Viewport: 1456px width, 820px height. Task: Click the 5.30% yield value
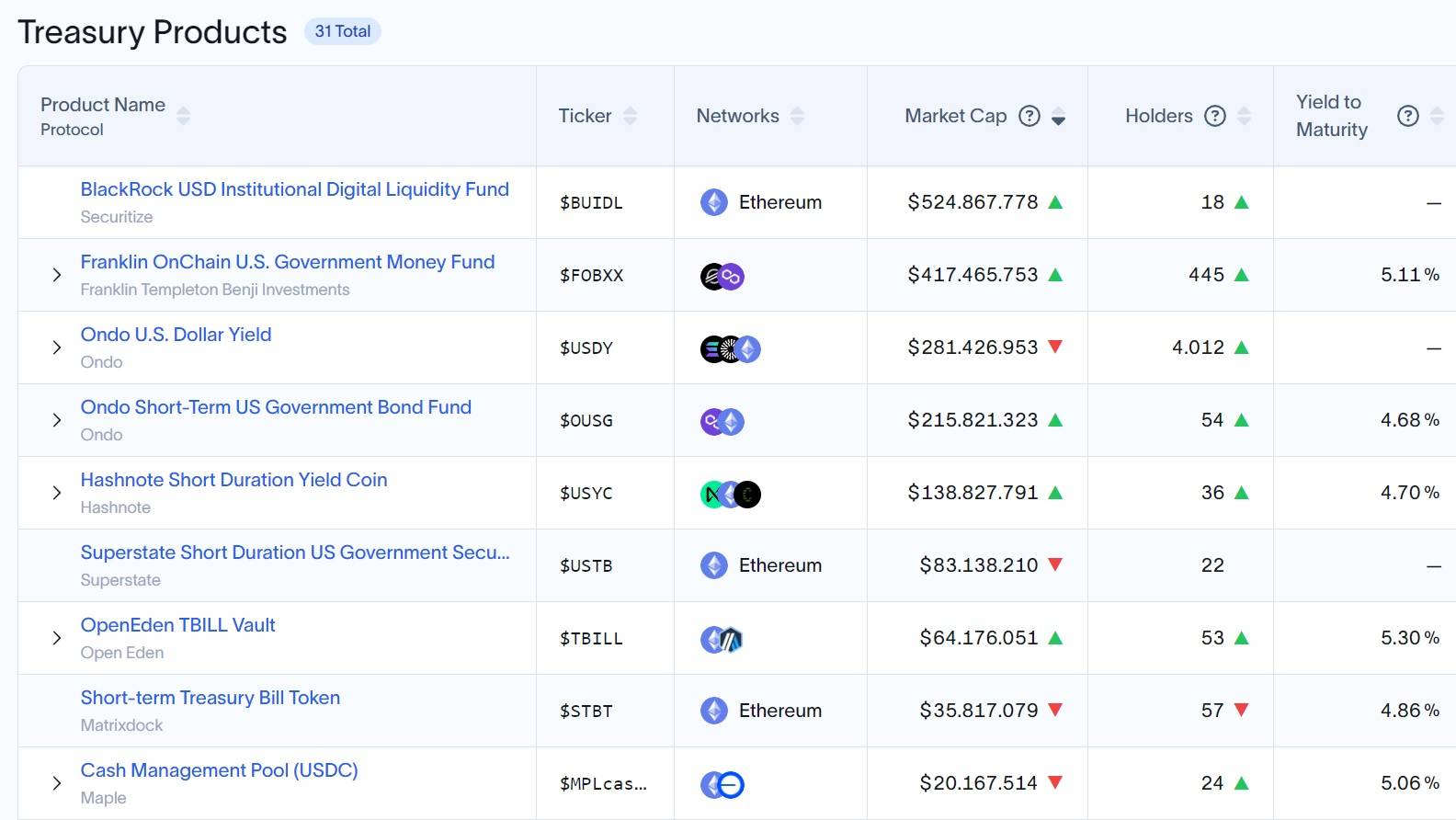click(1410, 638)
